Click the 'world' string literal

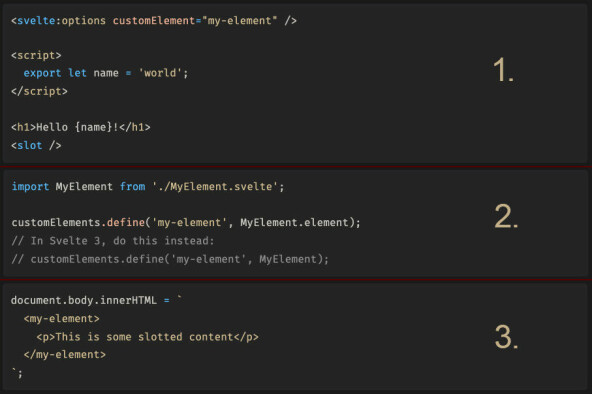160,73
